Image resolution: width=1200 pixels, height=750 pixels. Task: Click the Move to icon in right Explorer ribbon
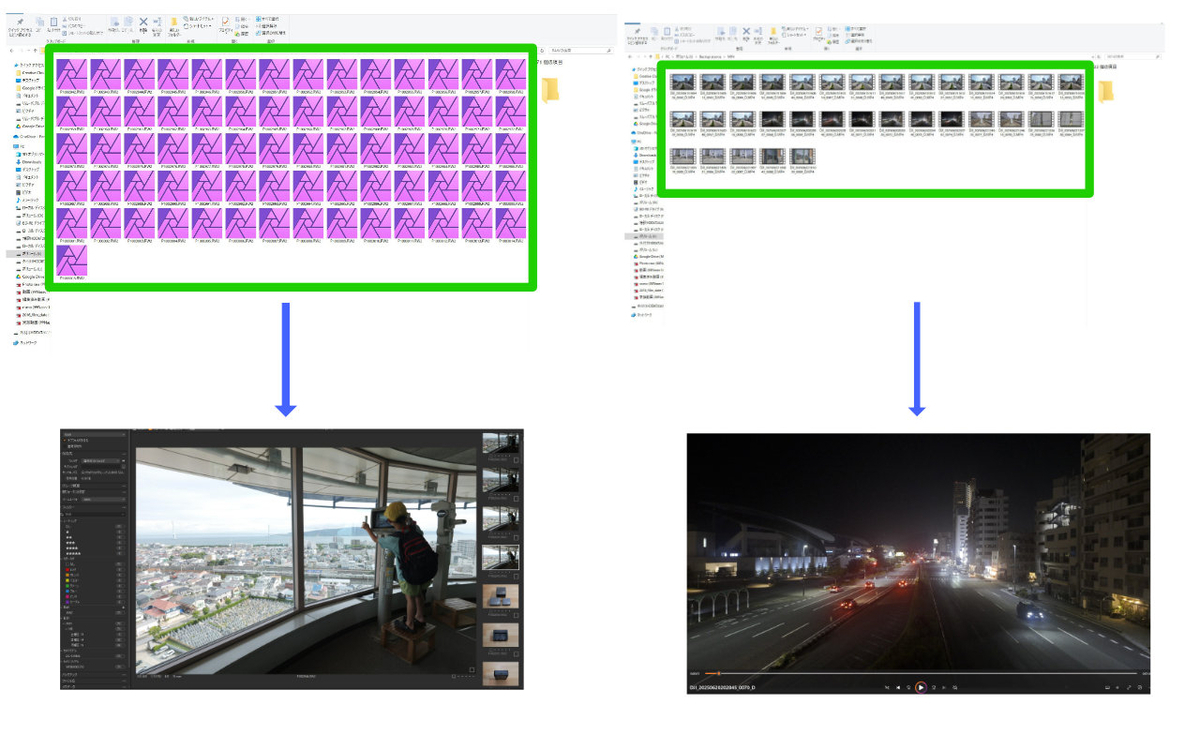point(721,32)
